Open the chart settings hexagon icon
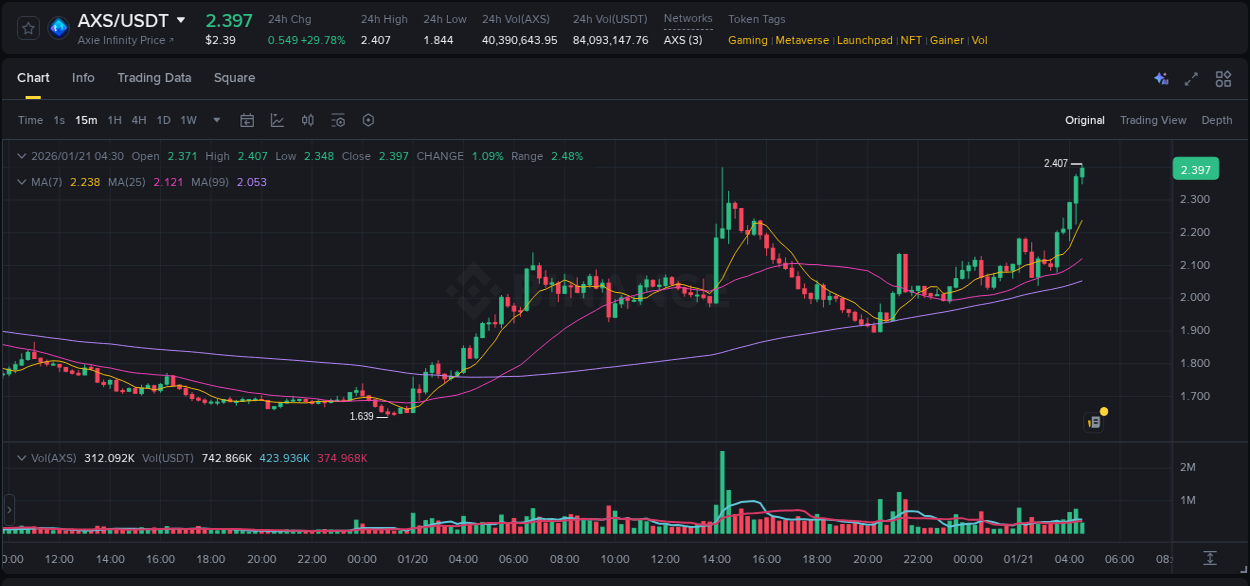 [368, 120]
